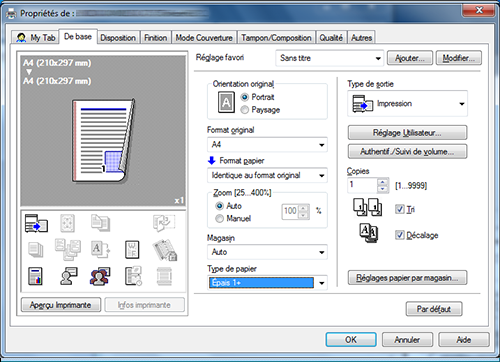
Task: Click the greyed stacked documents icon in top row
Action: (x=100, y=223)
